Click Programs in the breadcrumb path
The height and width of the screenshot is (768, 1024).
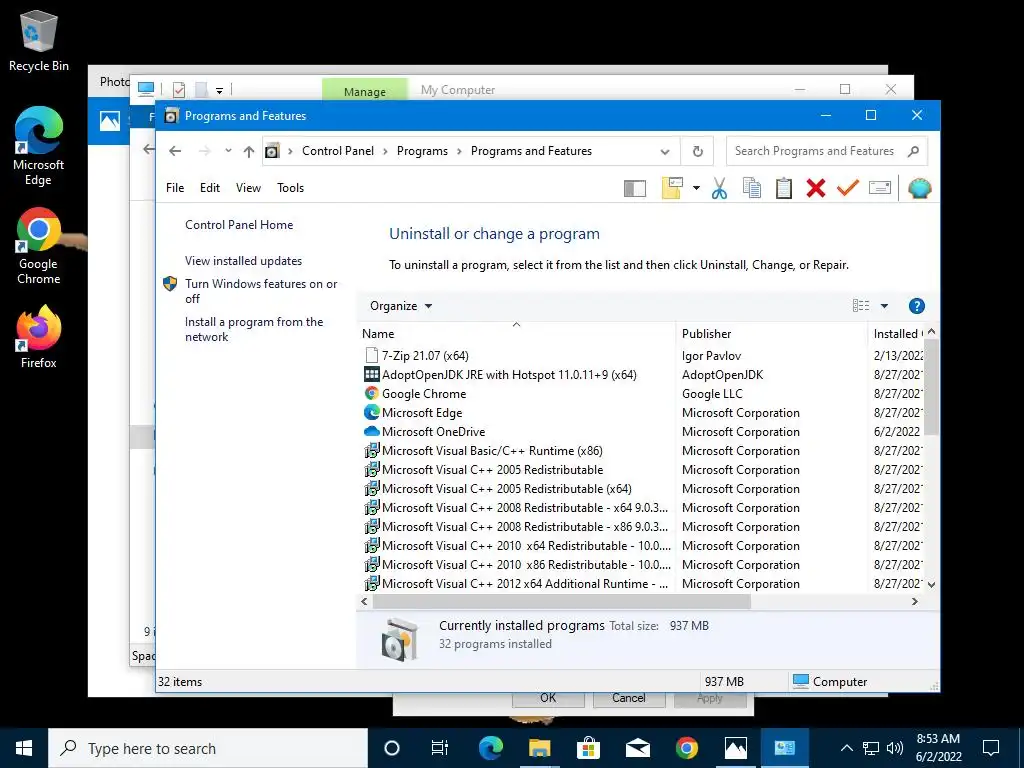click(422, 151)
